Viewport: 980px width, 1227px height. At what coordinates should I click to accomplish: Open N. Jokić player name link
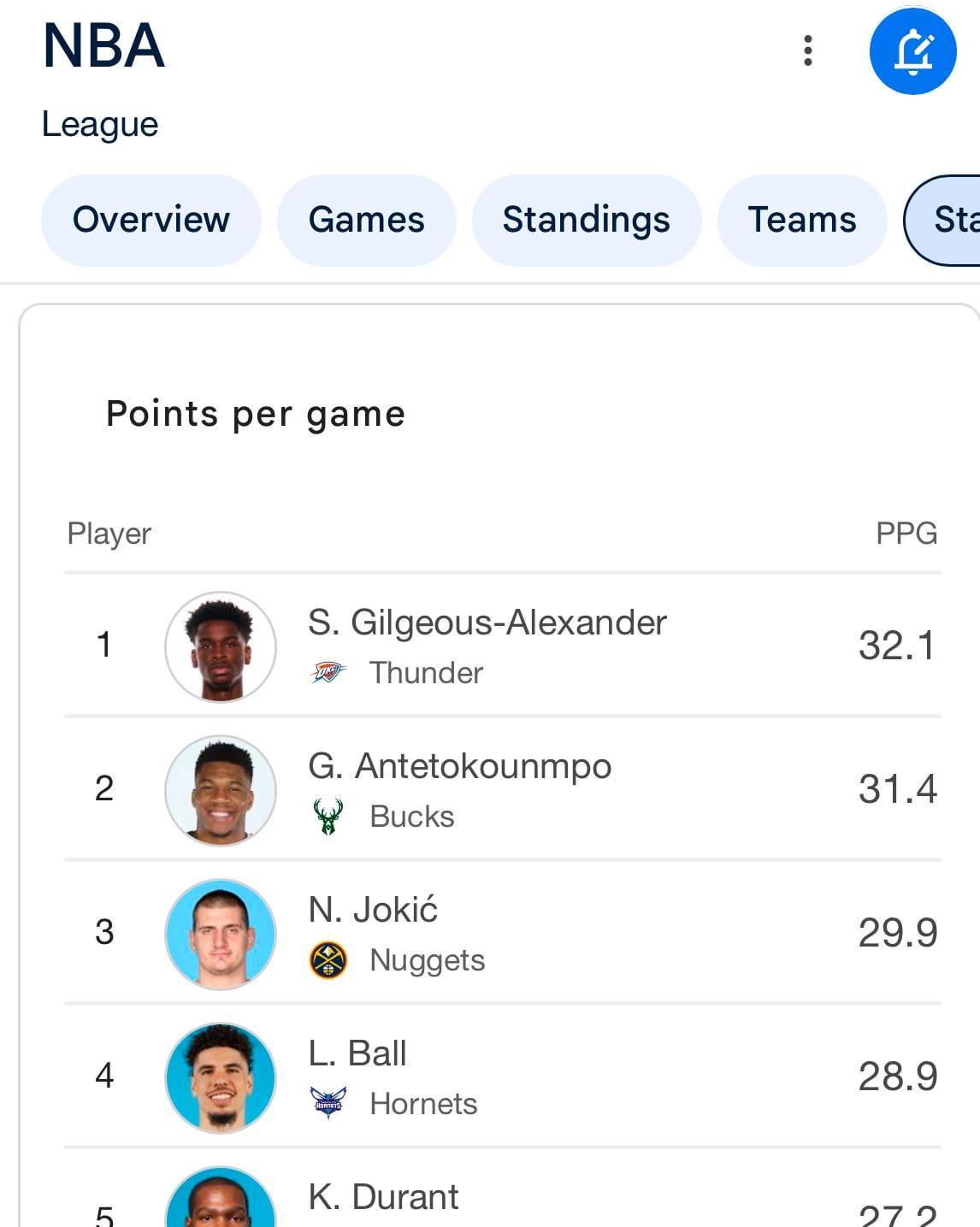click(x=373, y=910)
